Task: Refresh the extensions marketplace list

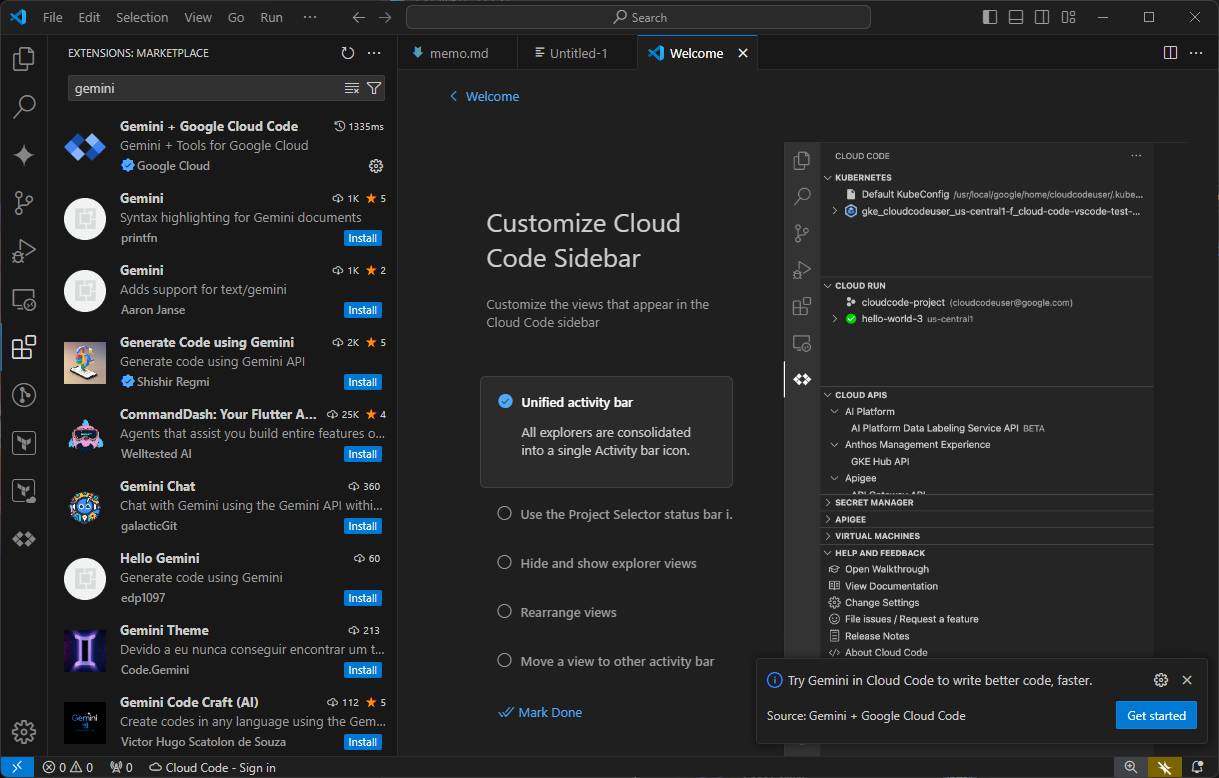Action: pos(348,53)
